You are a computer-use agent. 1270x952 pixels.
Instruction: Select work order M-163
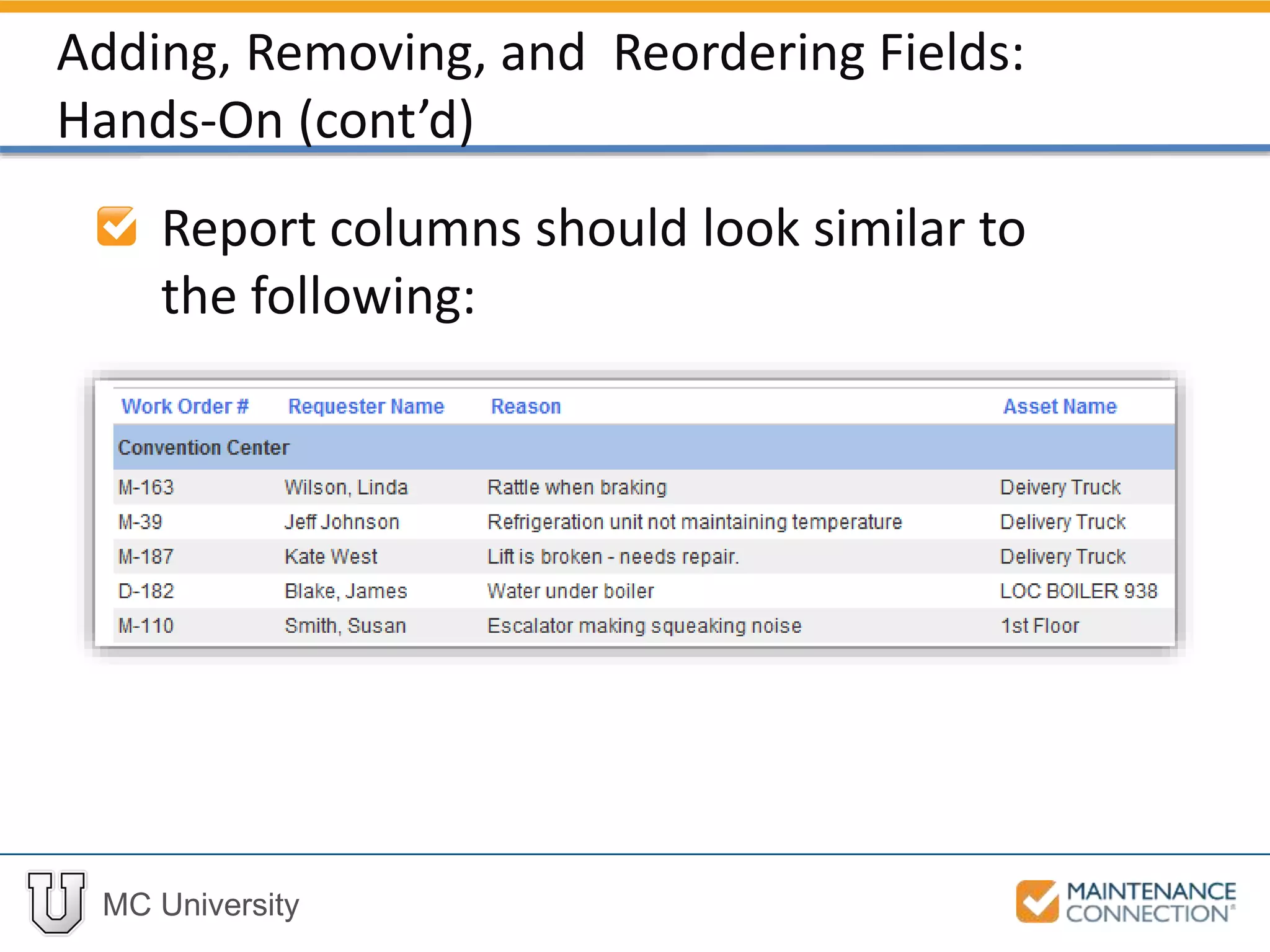click(x=146, y=487)
